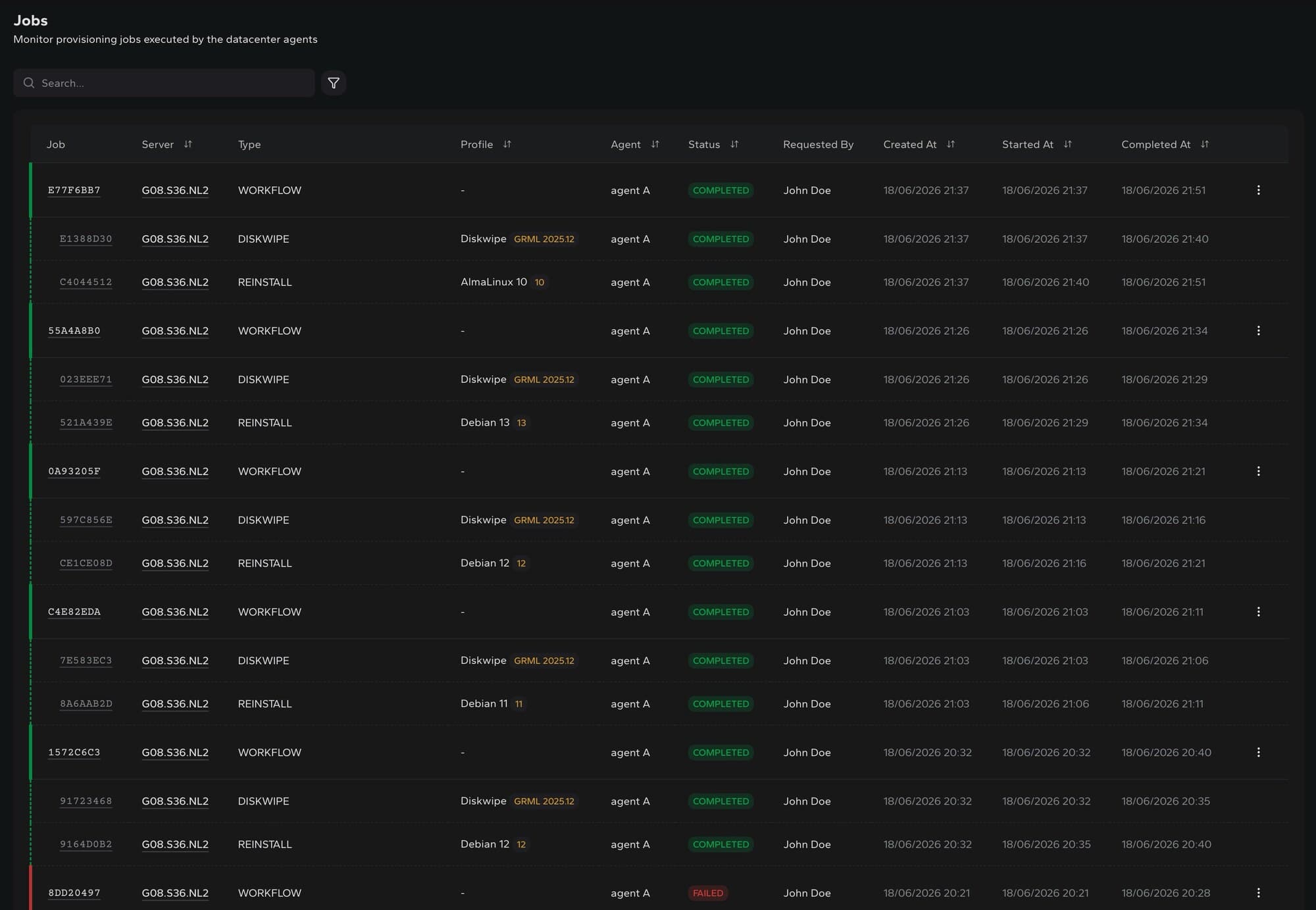Viewport: 1316px width, 910px height.
Task: Sort by Started At column arrows
Action: [1068, 144]
